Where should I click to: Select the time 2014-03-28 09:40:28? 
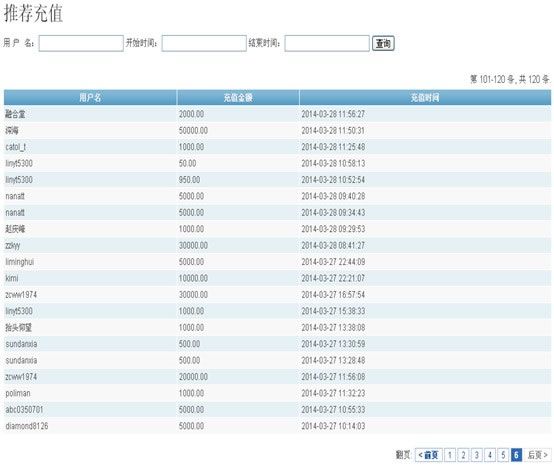pyautogui.click(x=333, y=196)
